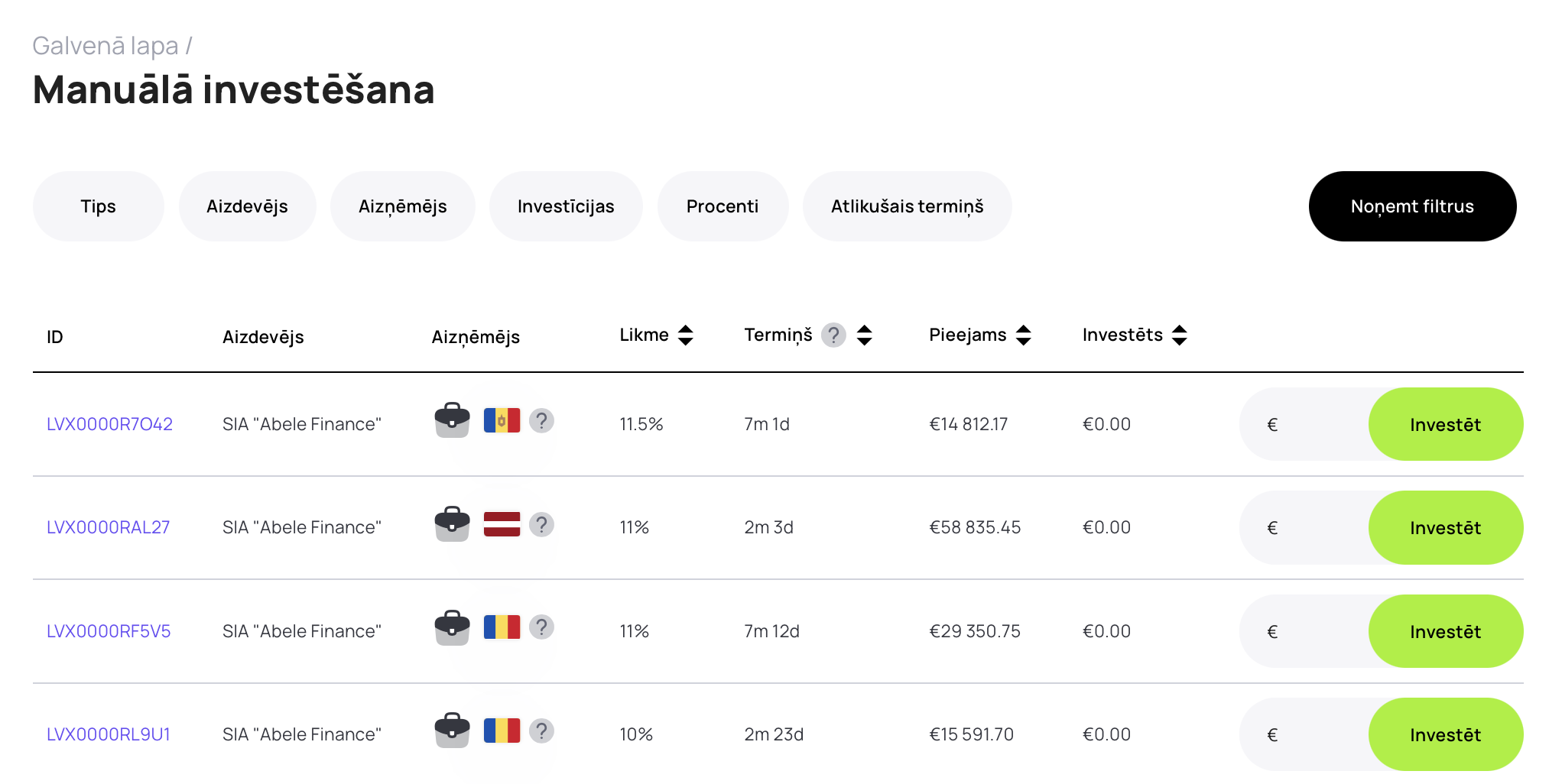Open the Aizdevējs filter pill
The height and width of the screenshot is (784, 1549).
[247, 206]
